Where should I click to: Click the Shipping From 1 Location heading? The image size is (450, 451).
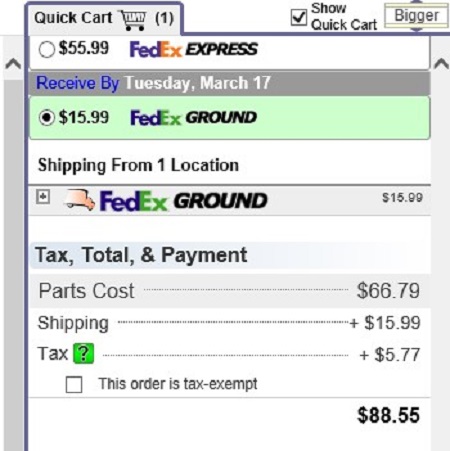138,165
